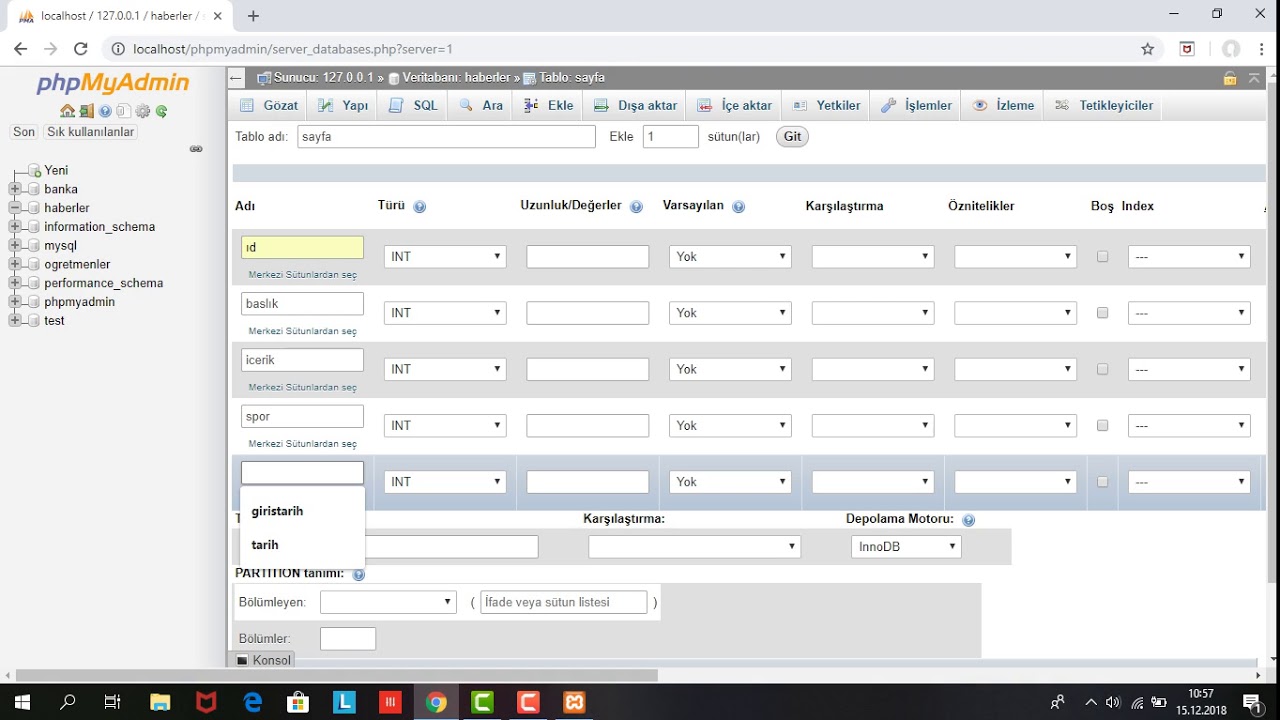Click McAfee extension icon in Chrome toolbar
Viewport: 1280px width, 720px height.
1187,49
